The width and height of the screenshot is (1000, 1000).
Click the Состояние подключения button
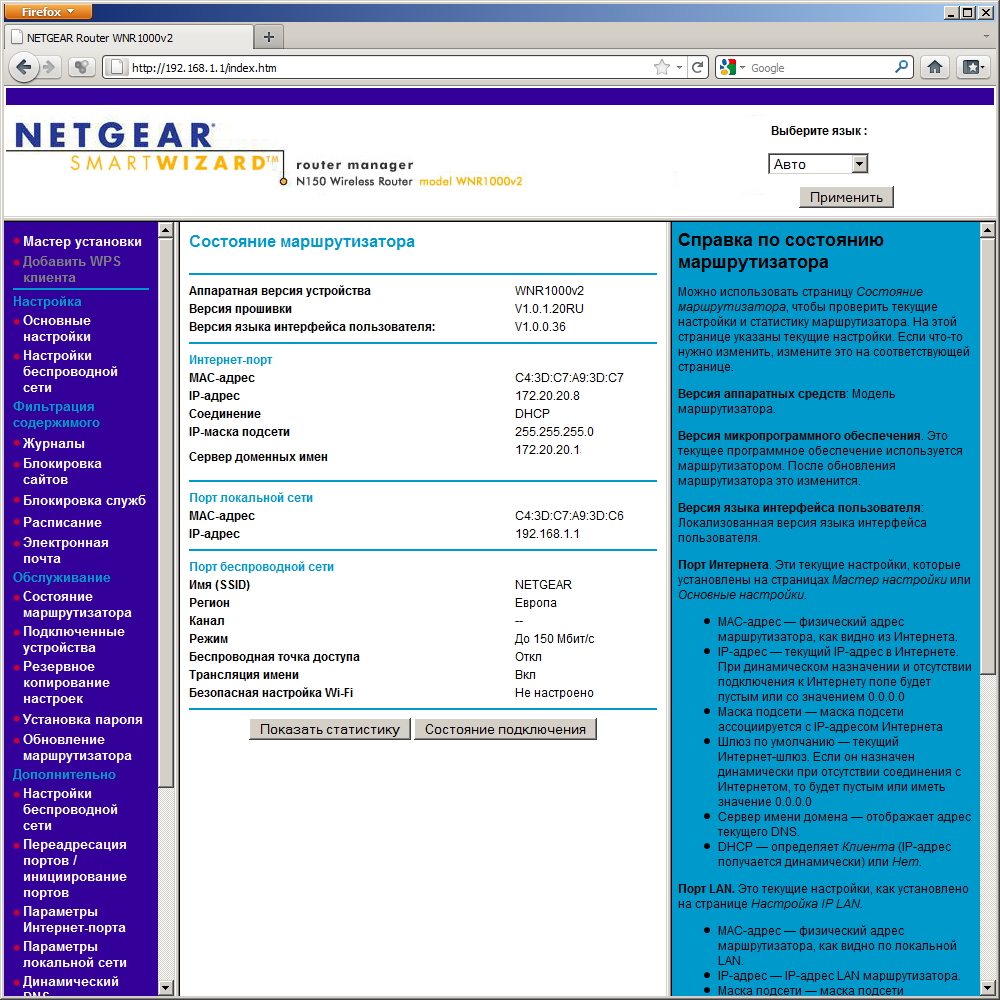[x=505, y=729]
